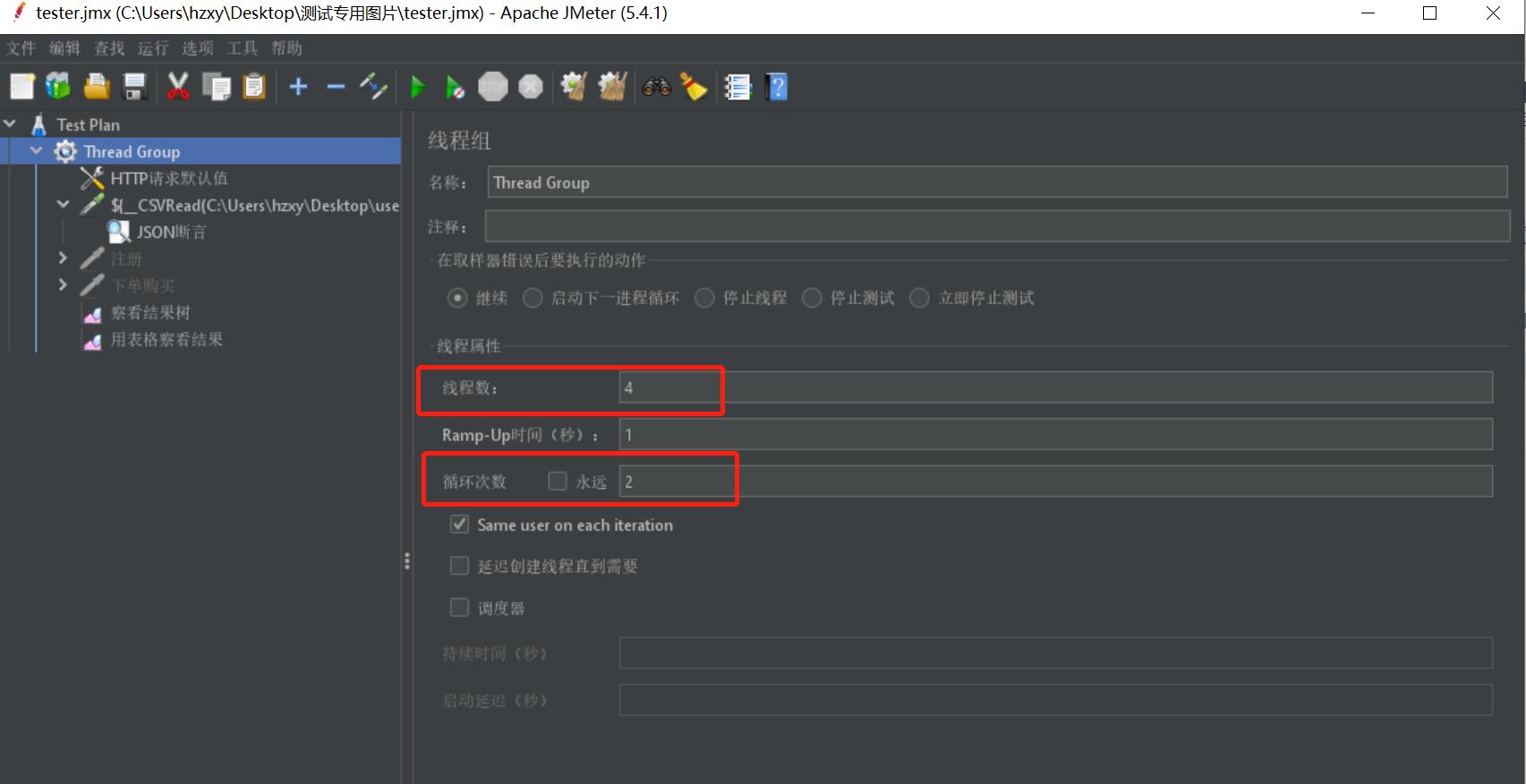Collapse the Thread Group node arrow
Screen dimensions: 1526x784
point(37,150)
